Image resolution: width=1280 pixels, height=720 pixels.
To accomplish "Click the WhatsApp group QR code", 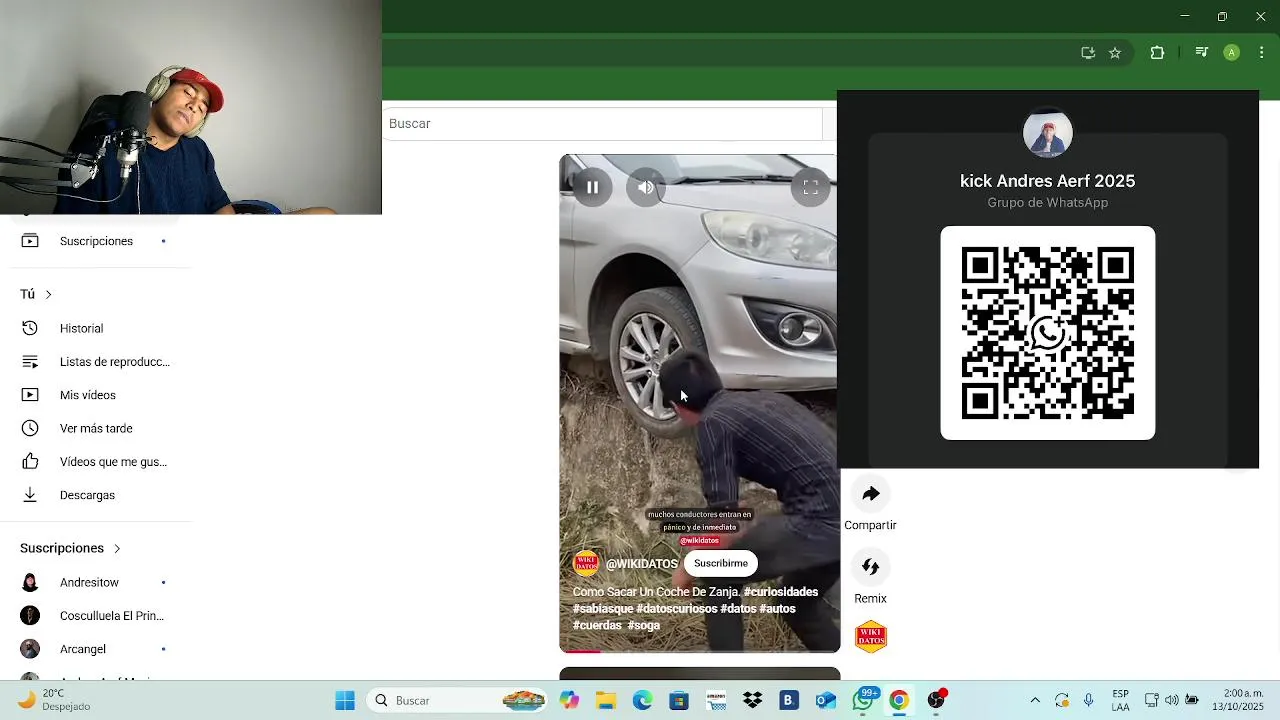I will click(x=1048, y=333).
